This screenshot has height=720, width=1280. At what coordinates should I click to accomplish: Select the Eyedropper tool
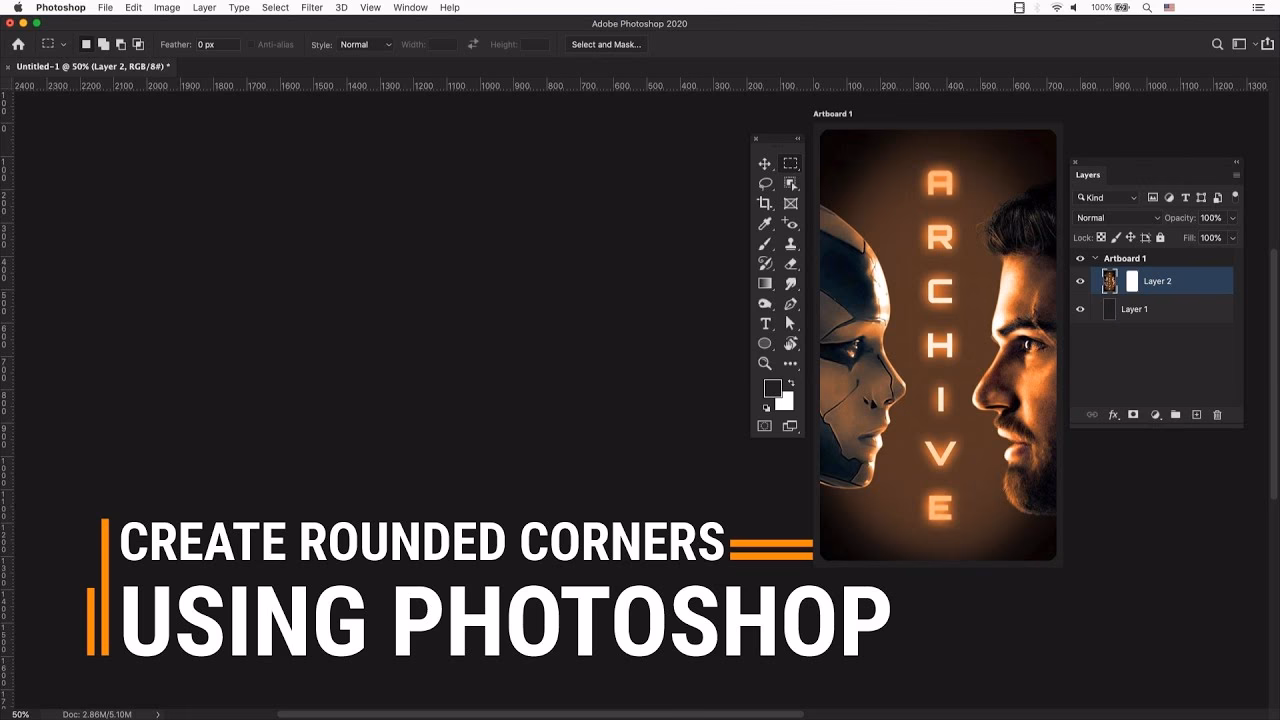765,223
